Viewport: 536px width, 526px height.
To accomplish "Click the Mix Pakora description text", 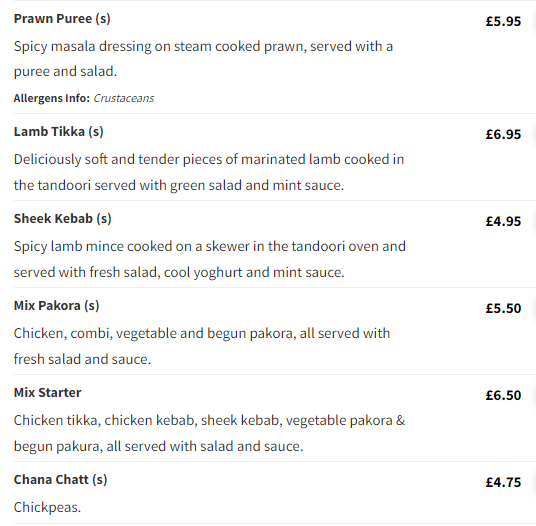I will pos(202,346).
